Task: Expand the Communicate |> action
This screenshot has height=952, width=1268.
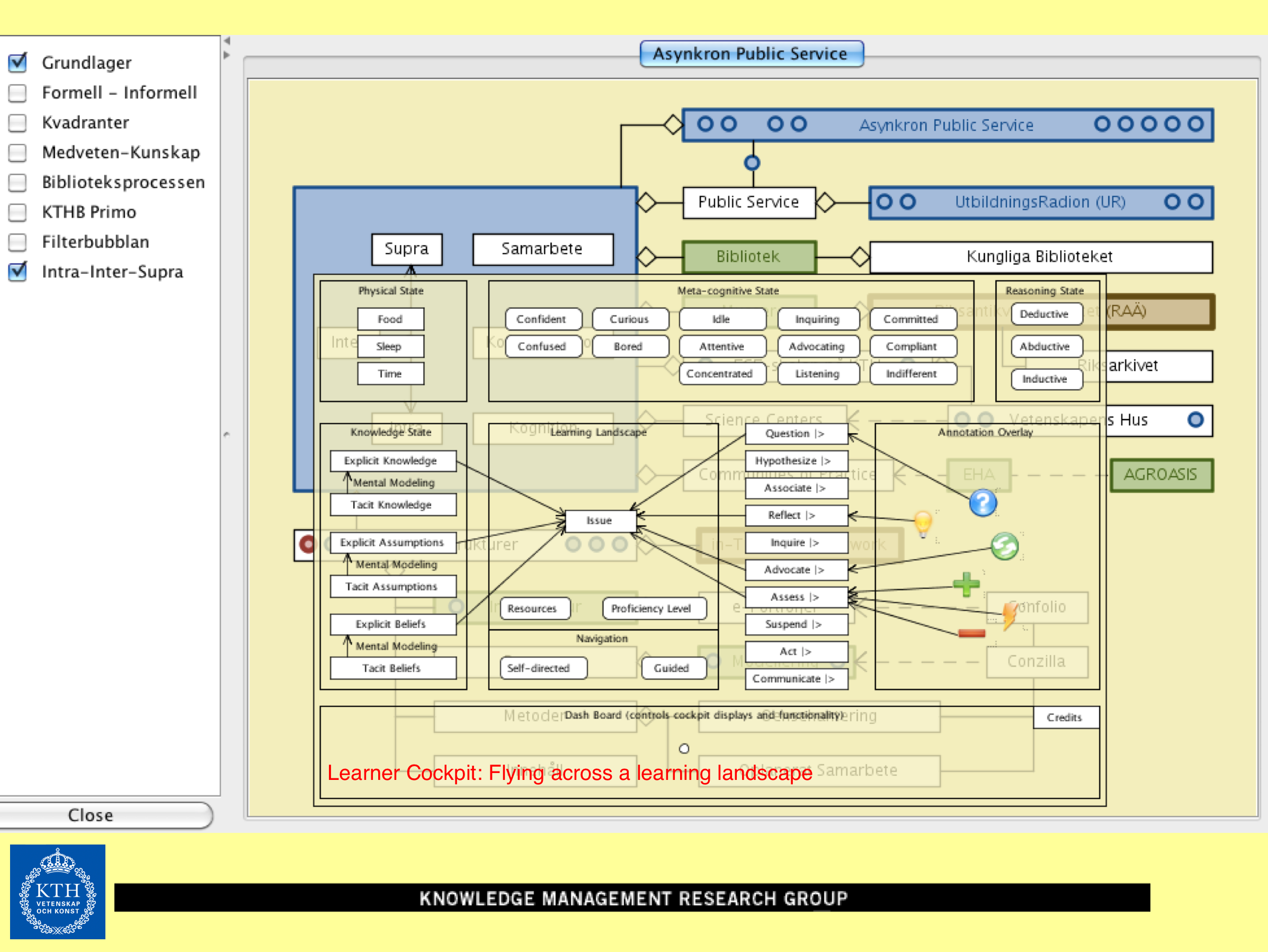Action: pos(796,679)
